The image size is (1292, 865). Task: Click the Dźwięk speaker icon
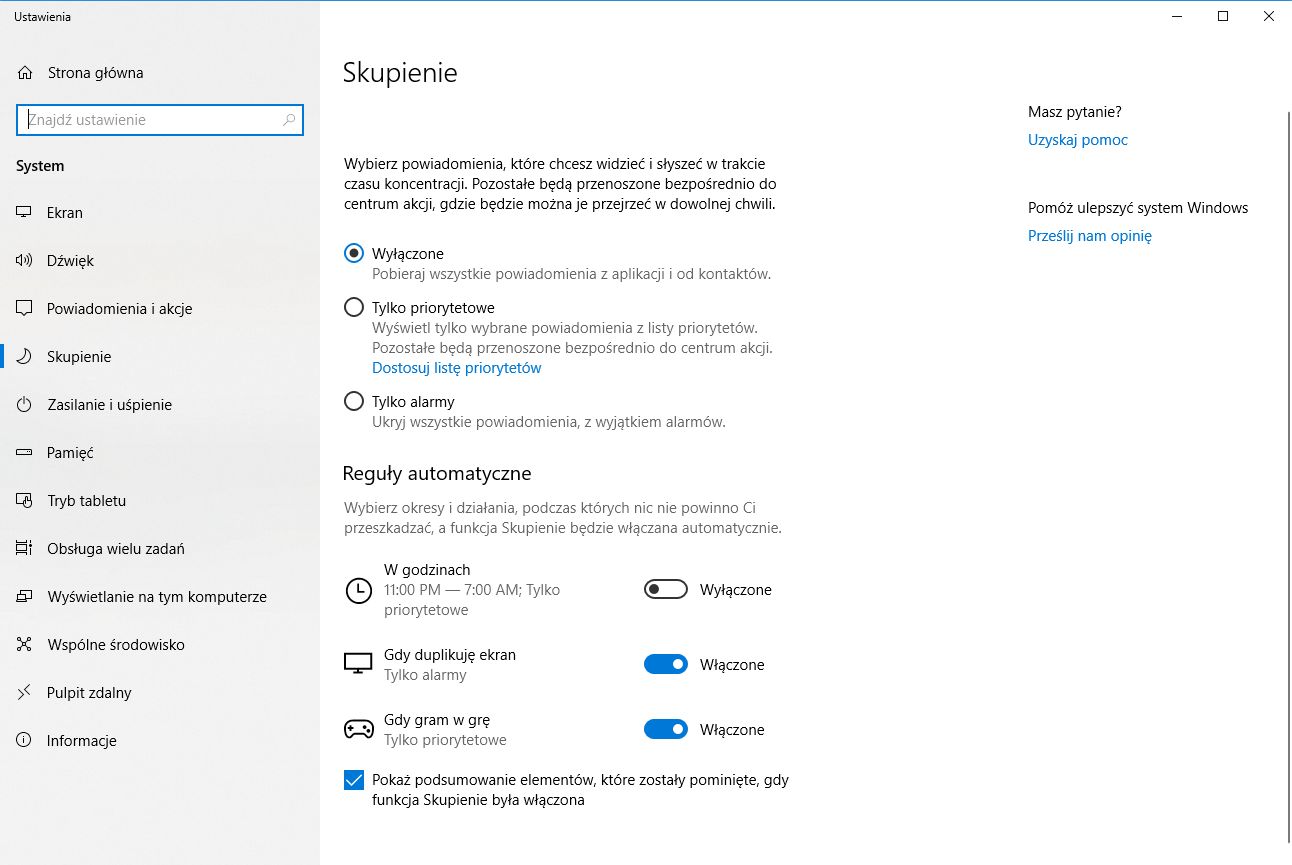[x=25, y=261]
